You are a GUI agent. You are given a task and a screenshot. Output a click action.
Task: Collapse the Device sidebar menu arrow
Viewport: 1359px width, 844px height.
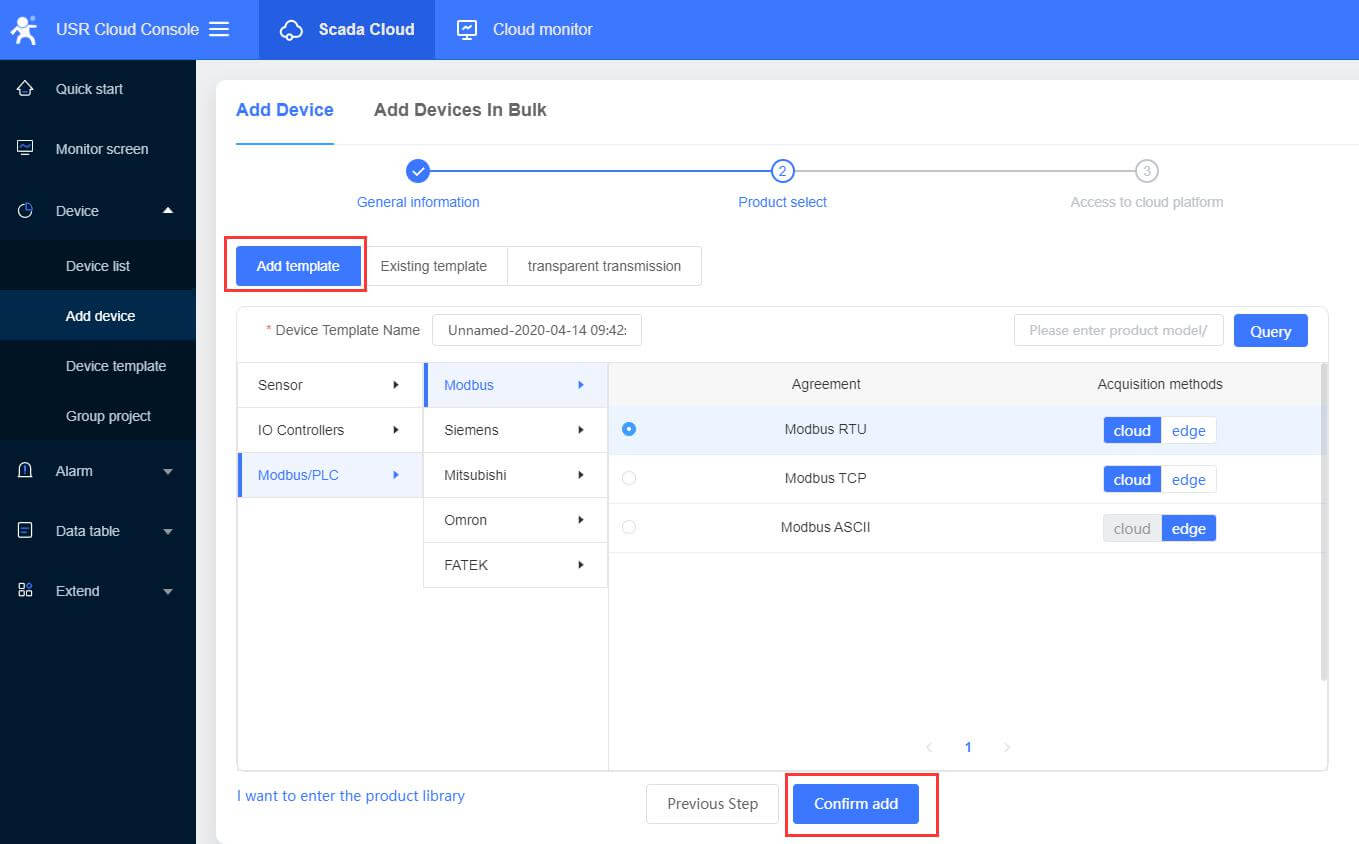click(x=168, y=210)
